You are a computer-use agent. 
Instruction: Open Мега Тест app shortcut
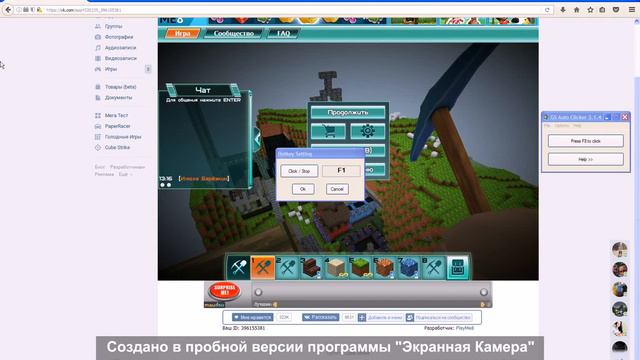coord(116,116)
